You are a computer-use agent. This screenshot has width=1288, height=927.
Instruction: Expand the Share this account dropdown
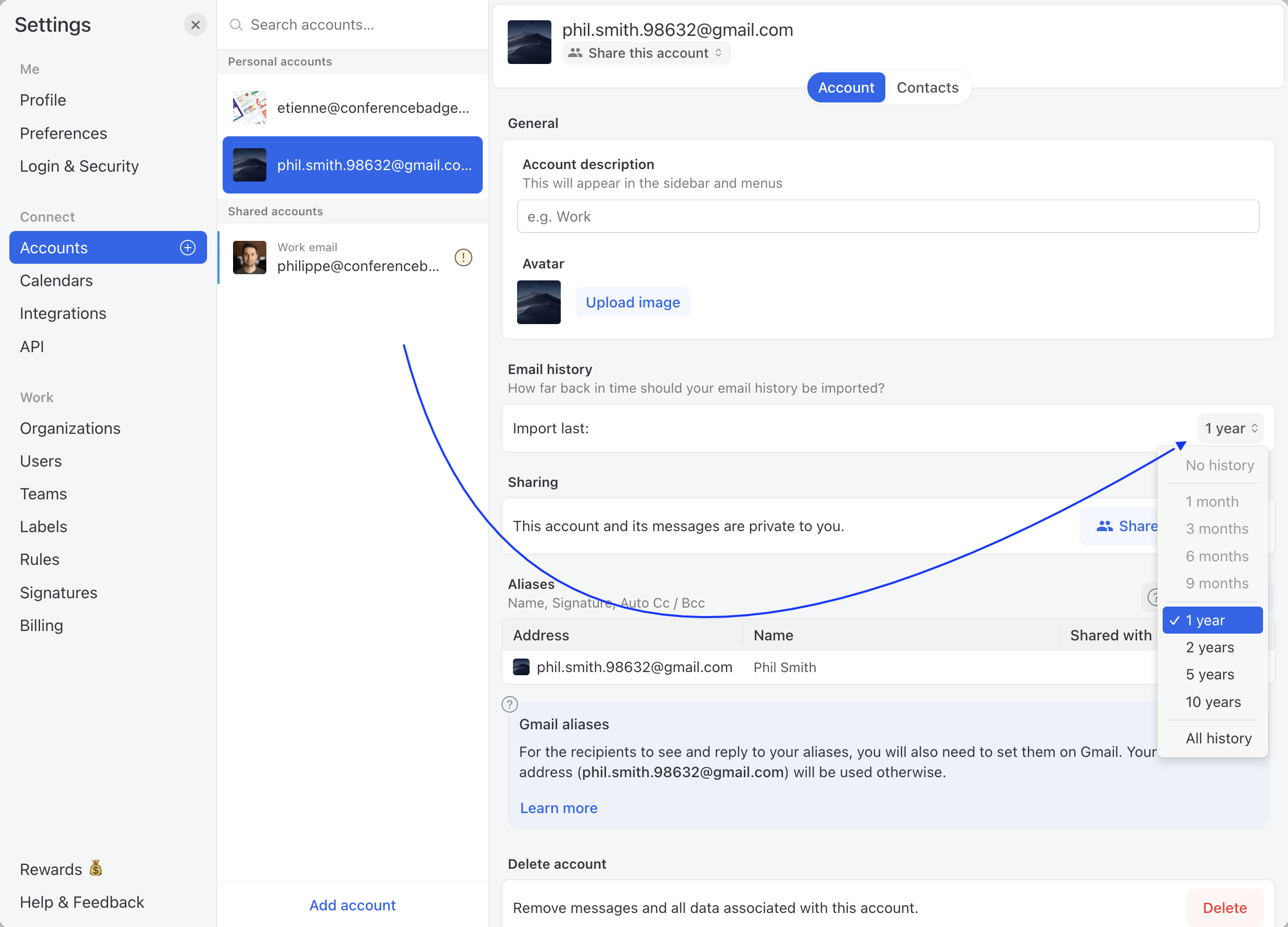pyautogui.click(x=646, y=53)
